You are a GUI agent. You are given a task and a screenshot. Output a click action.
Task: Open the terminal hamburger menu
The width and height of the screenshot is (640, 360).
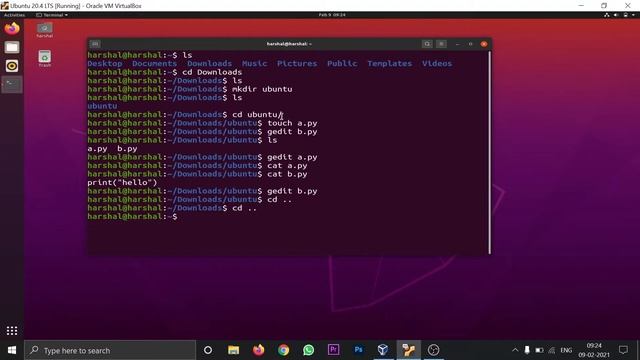pyautogui.click(x=441, y=44)
